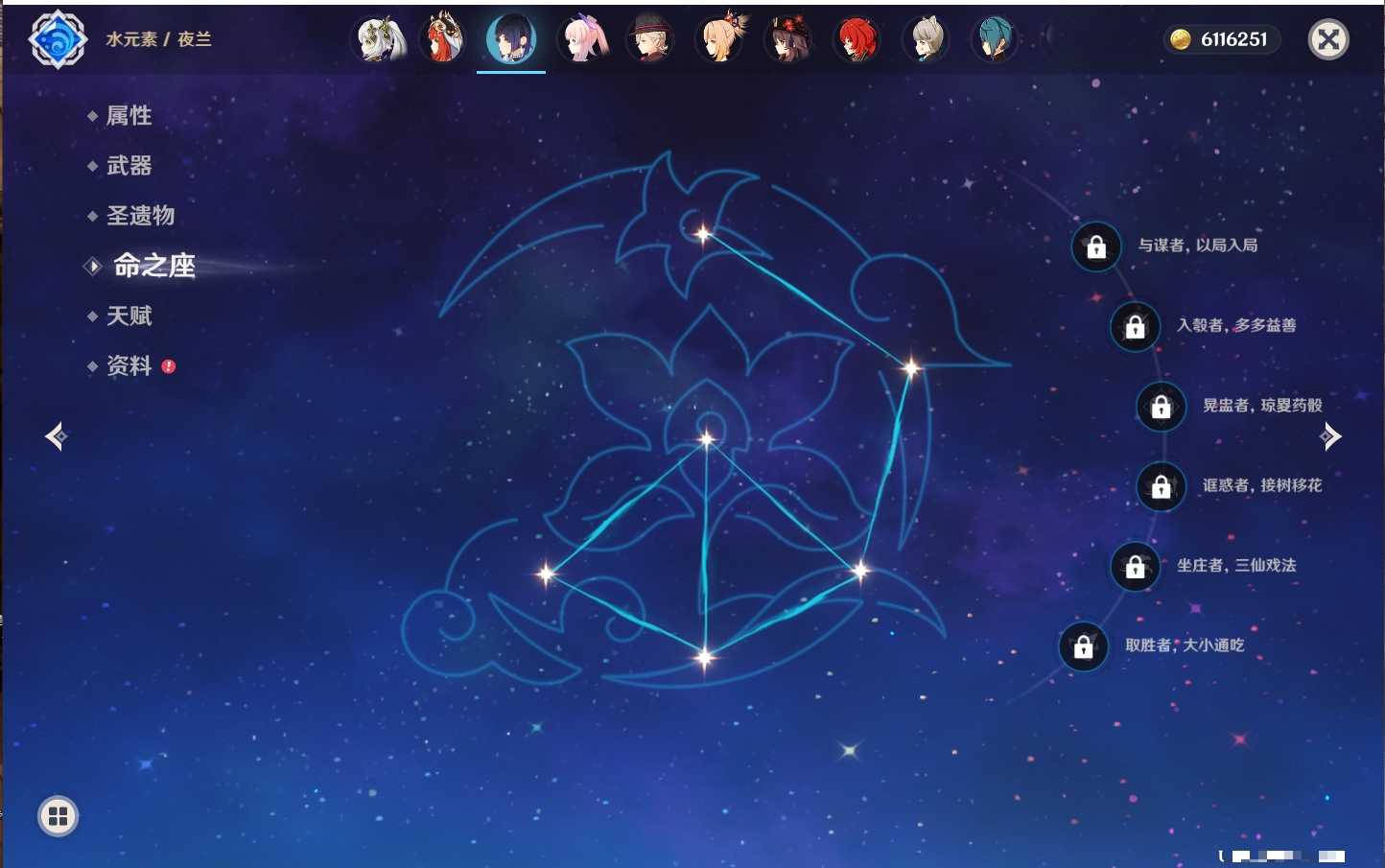Click the far-left star node of the constellation

[x=546, y=574]
